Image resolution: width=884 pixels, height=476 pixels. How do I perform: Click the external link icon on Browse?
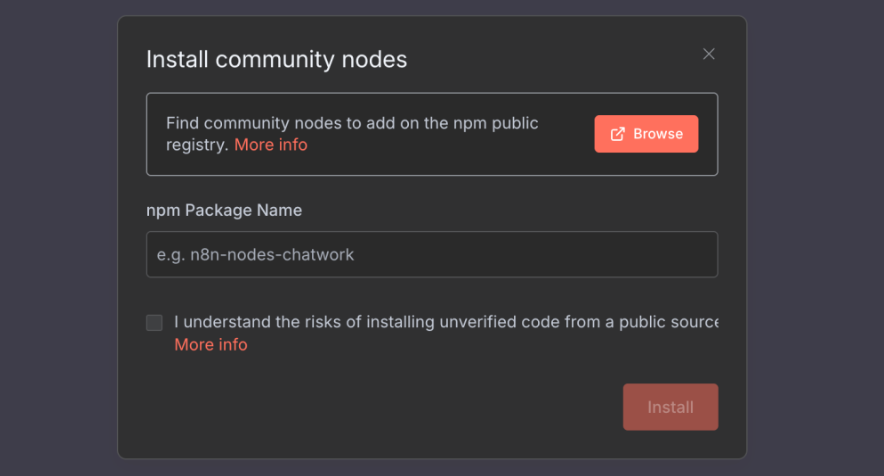618,134
